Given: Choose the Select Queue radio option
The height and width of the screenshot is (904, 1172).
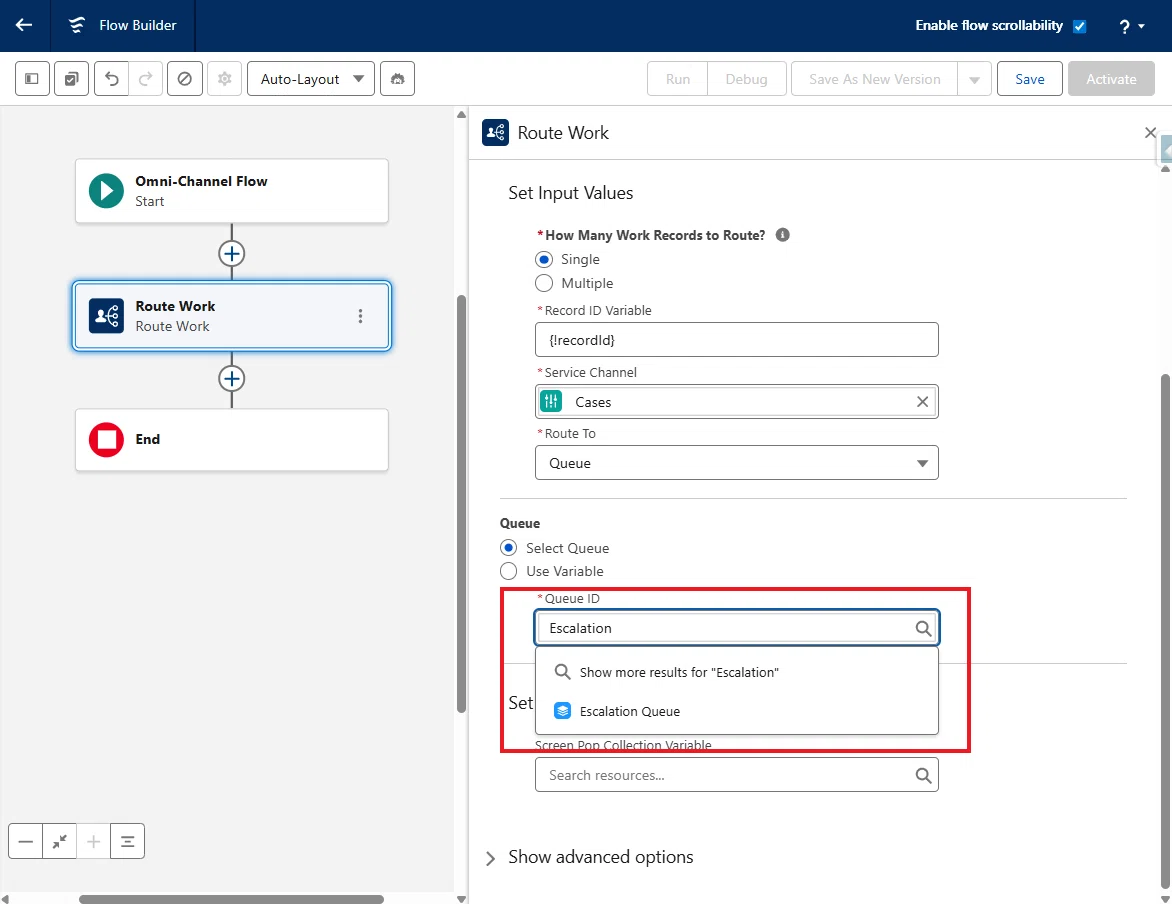Looking at the screenshot, I should (x=508, y=548).
